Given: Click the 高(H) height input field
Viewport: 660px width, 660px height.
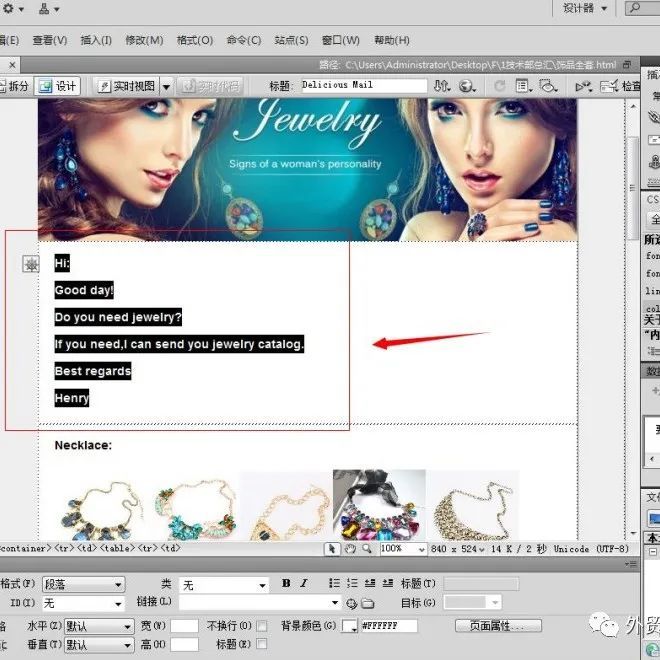Looking at the screenshot, I should coord(184,644).
